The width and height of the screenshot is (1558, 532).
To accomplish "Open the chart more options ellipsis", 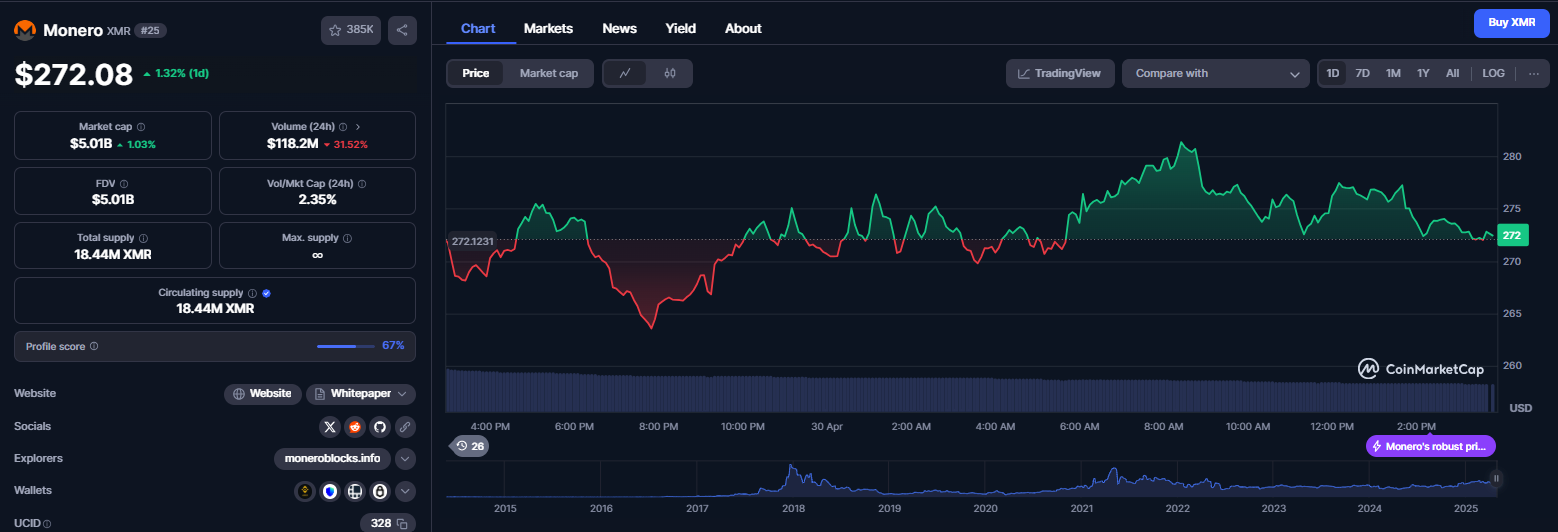I will [1533, 73].
